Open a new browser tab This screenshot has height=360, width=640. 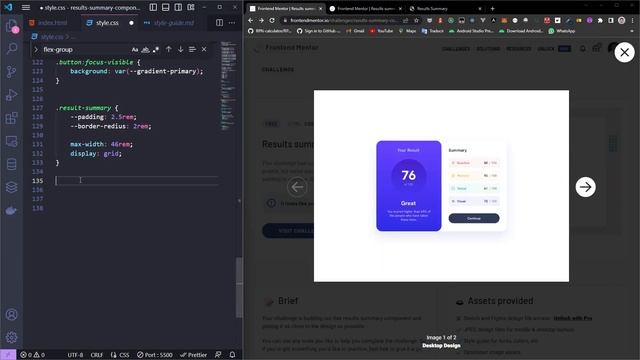coord(493,8)
